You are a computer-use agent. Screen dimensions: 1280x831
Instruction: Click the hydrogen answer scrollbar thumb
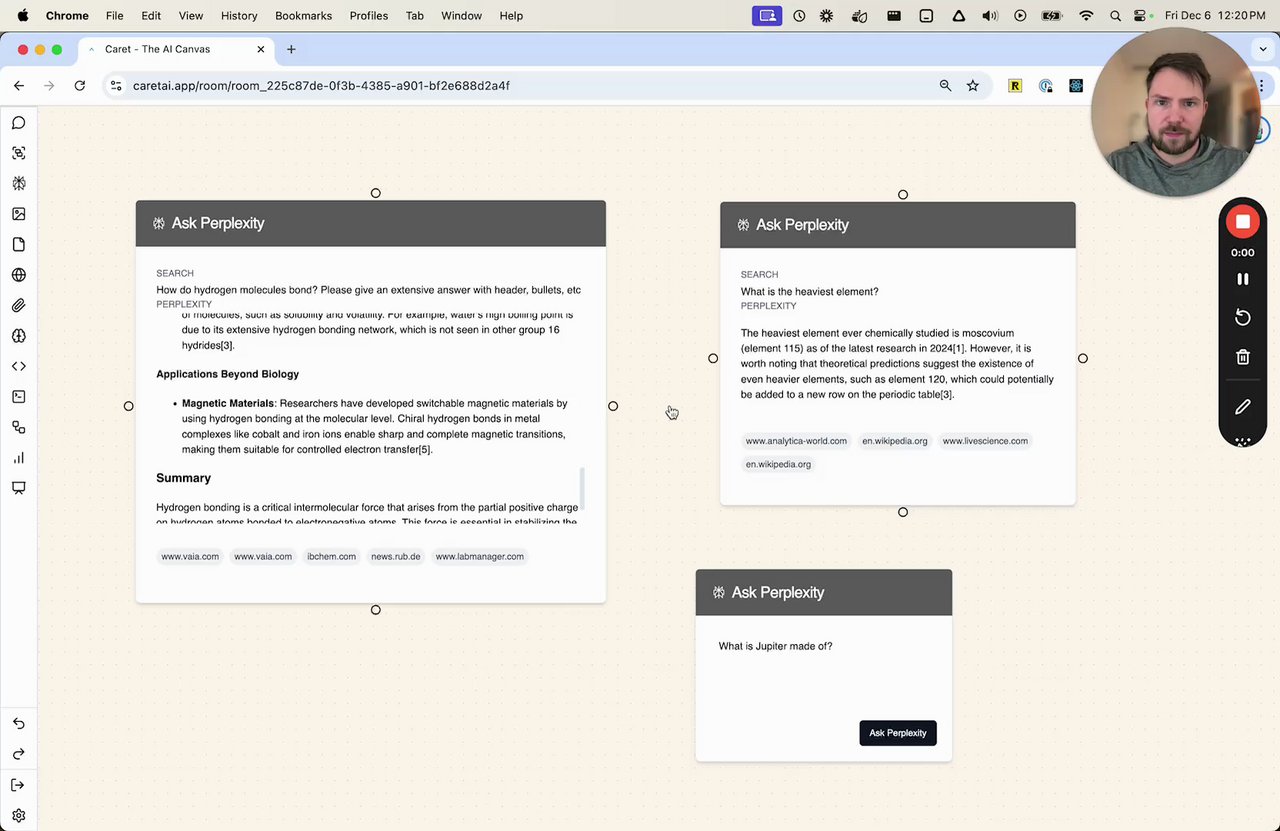[x=582, y=488]
